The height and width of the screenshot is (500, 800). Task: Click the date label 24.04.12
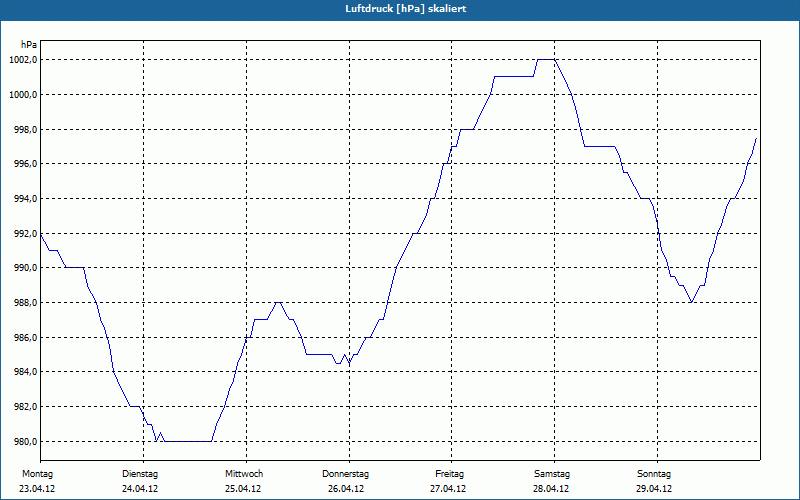pyautogui.click(x=140, y=489)
